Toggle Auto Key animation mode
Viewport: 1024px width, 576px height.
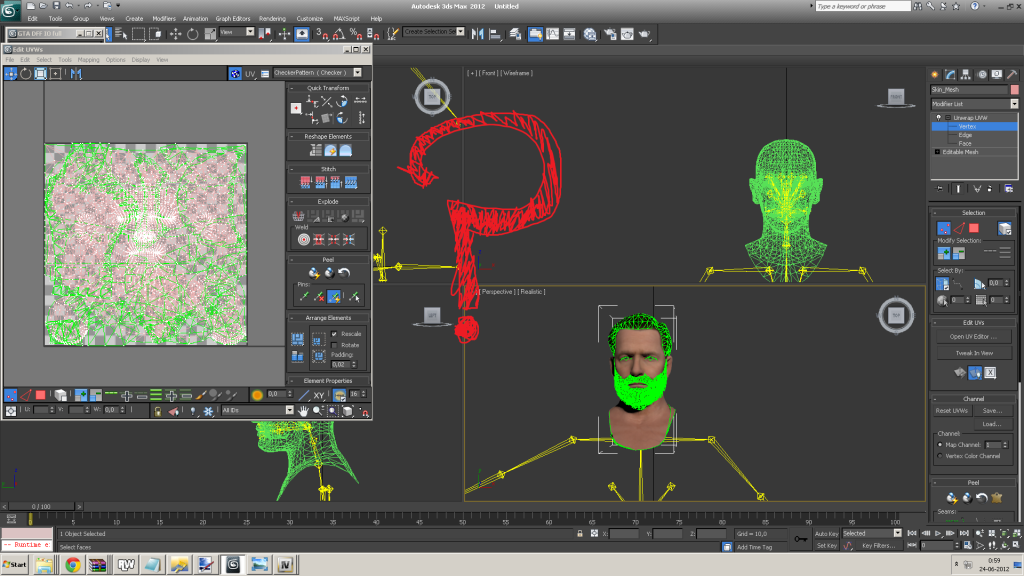point(826,534)
